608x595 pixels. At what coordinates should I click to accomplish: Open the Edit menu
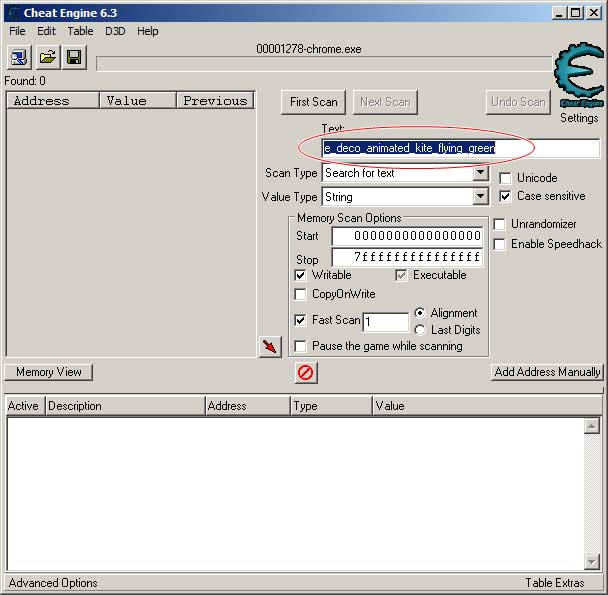46,31
